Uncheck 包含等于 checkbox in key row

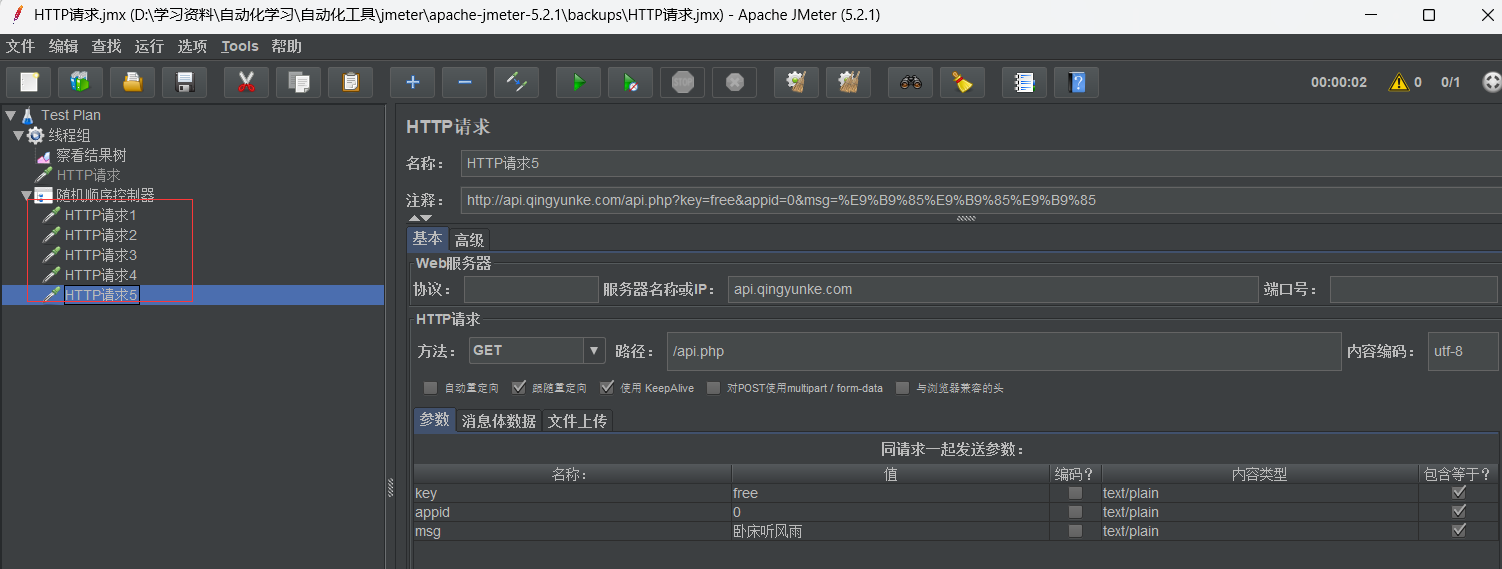pos(1459,493)
